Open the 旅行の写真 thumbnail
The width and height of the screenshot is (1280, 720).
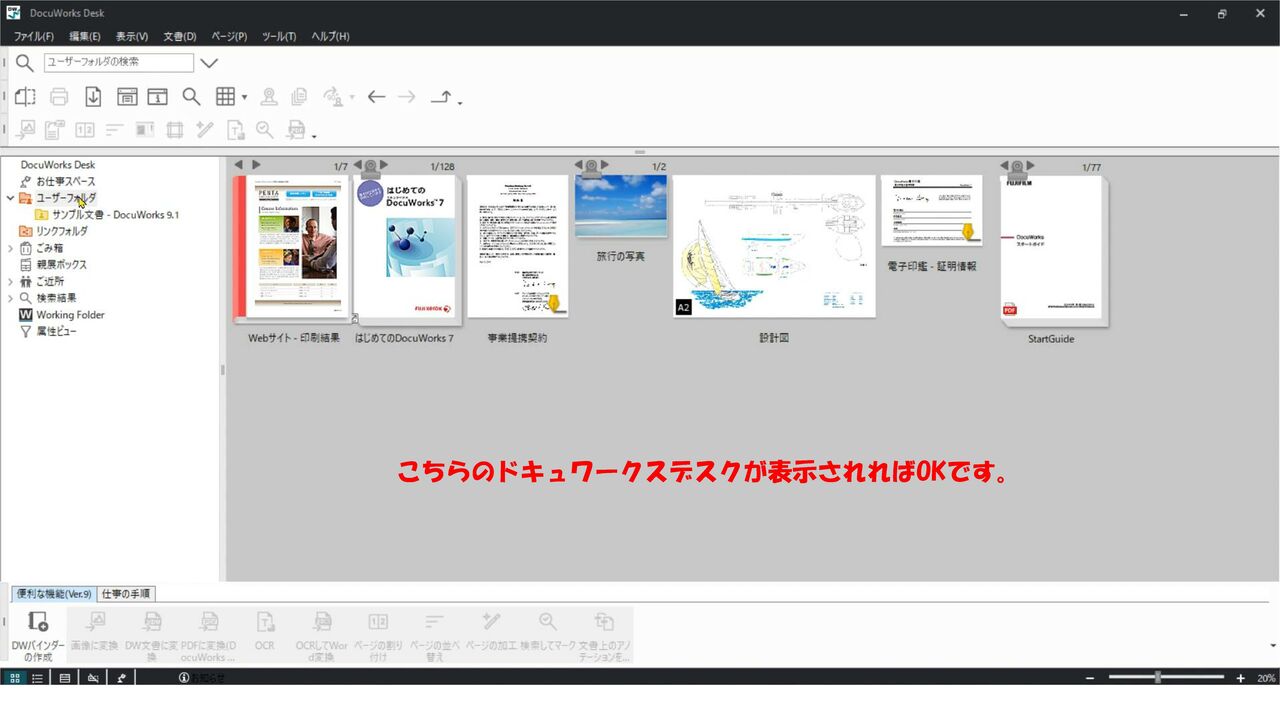621,203
